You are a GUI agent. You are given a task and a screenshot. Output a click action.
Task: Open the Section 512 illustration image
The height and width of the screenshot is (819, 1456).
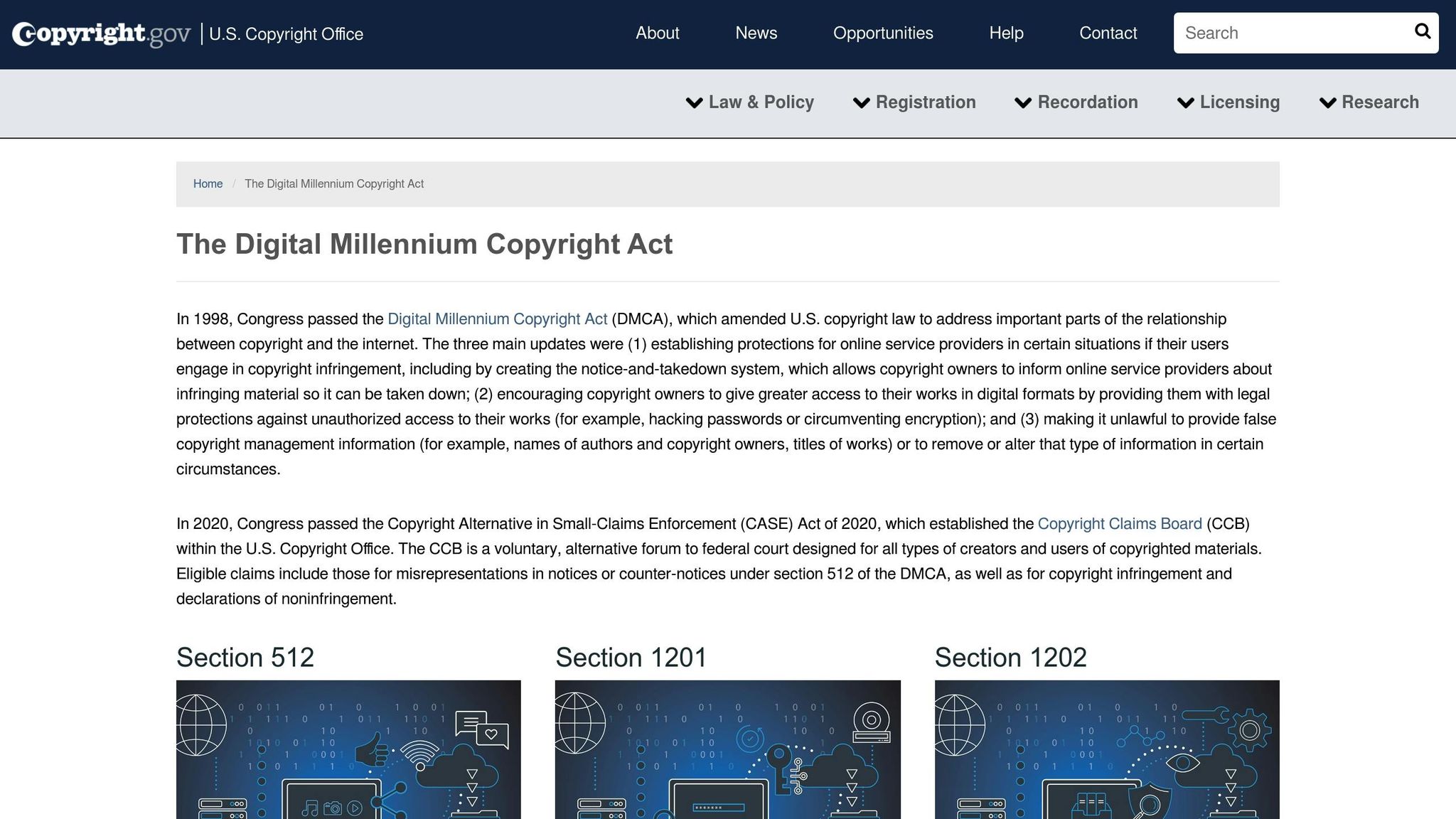348,749
